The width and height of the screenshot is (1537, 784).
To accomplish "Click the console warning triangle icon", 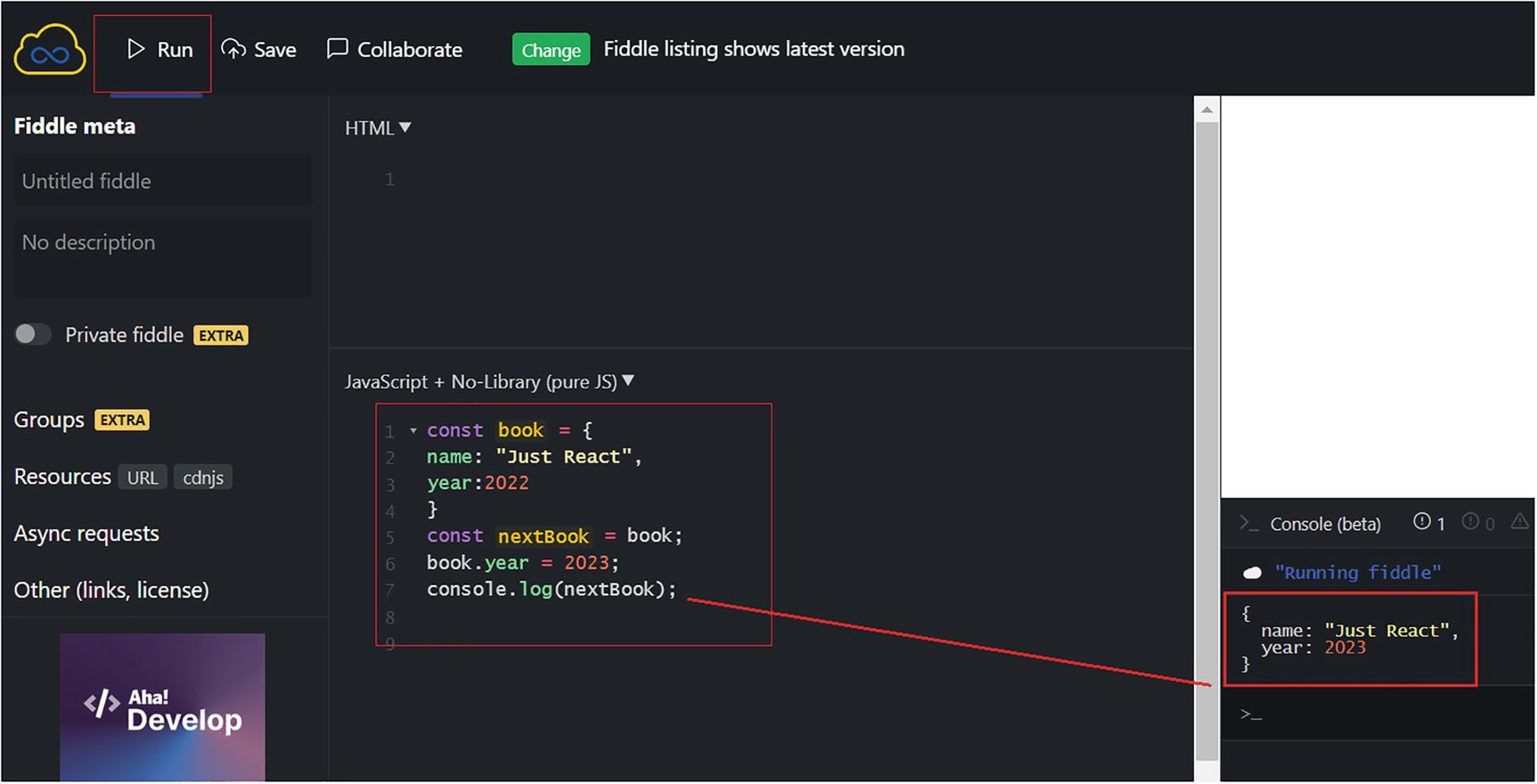I will tap(1519, 522).
